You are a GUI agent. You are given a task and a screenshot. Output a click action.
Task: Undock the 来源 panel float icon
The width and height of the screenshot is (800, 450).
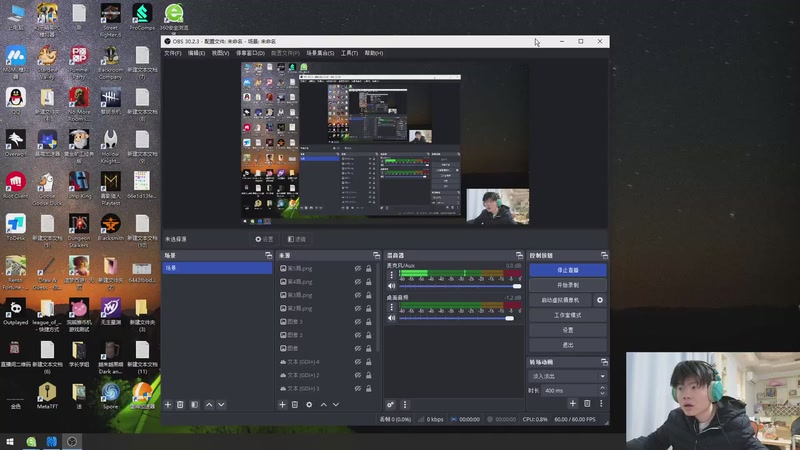click(x=377, y=255)
